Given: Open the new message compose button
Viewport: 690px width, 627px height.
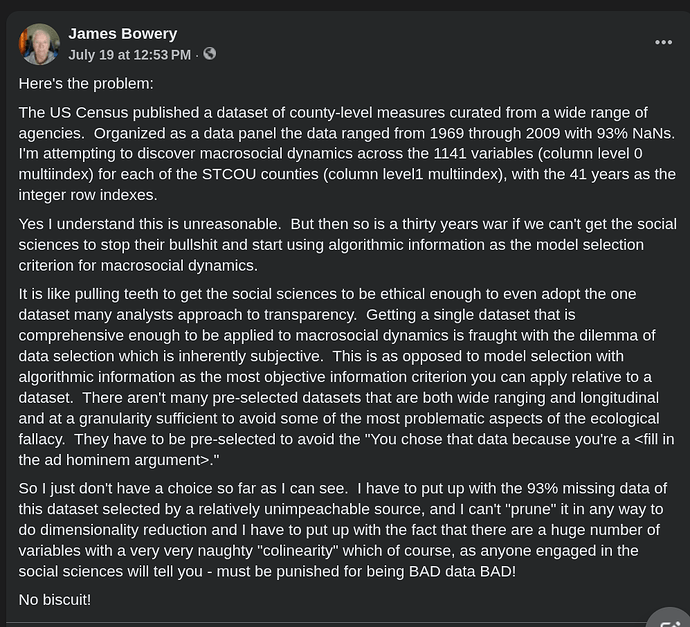Looking at the screenshot, I should 669,616.
